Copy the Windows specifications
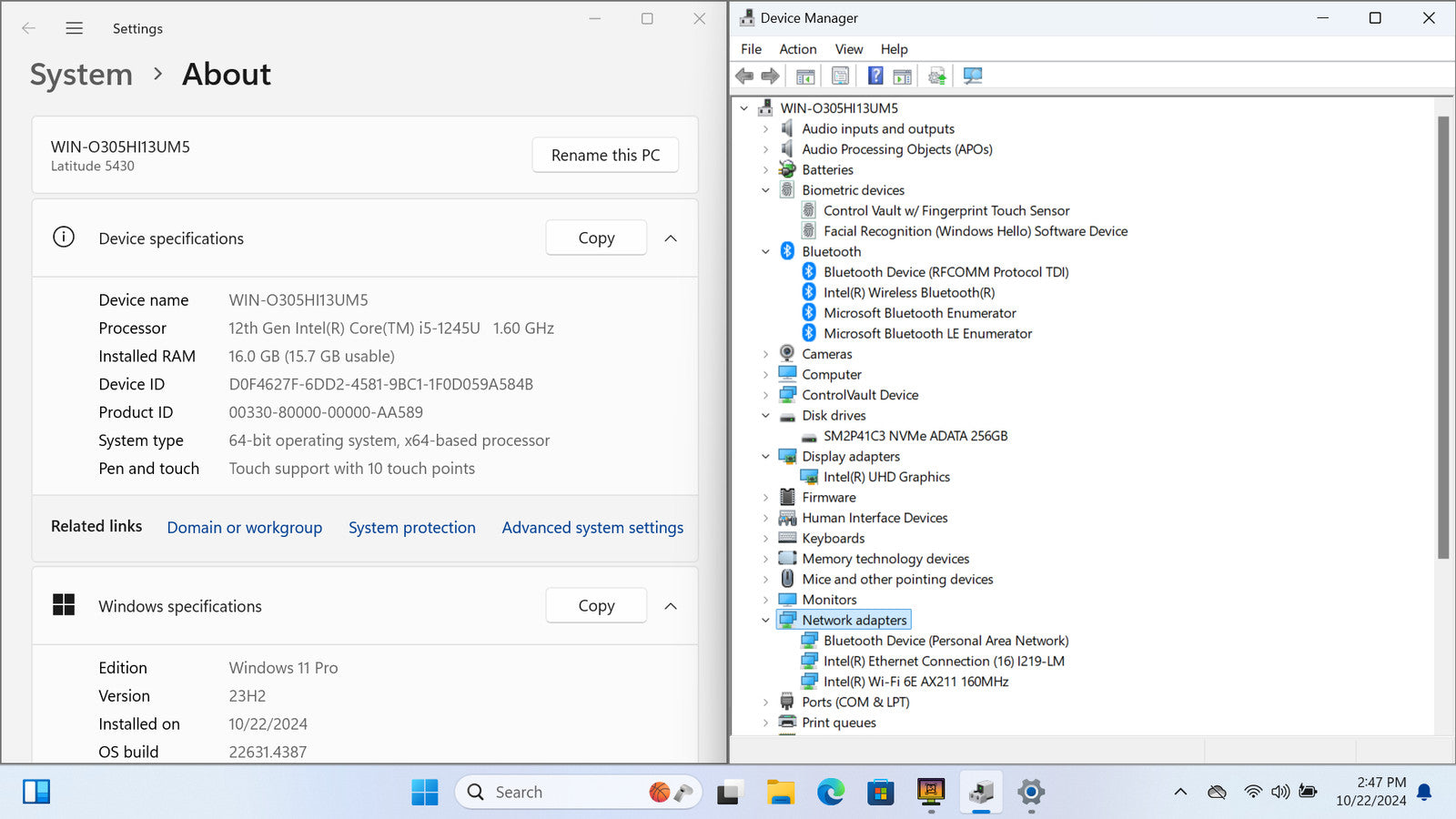 (x=596, y=606)
